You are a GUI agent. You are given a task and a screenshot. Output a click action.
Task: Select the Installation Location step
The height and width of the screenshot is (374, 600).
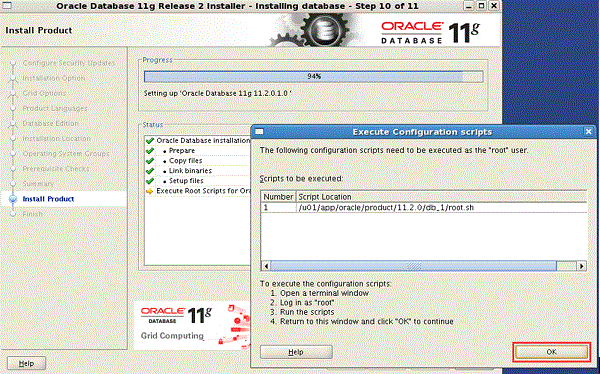(57, 138)
